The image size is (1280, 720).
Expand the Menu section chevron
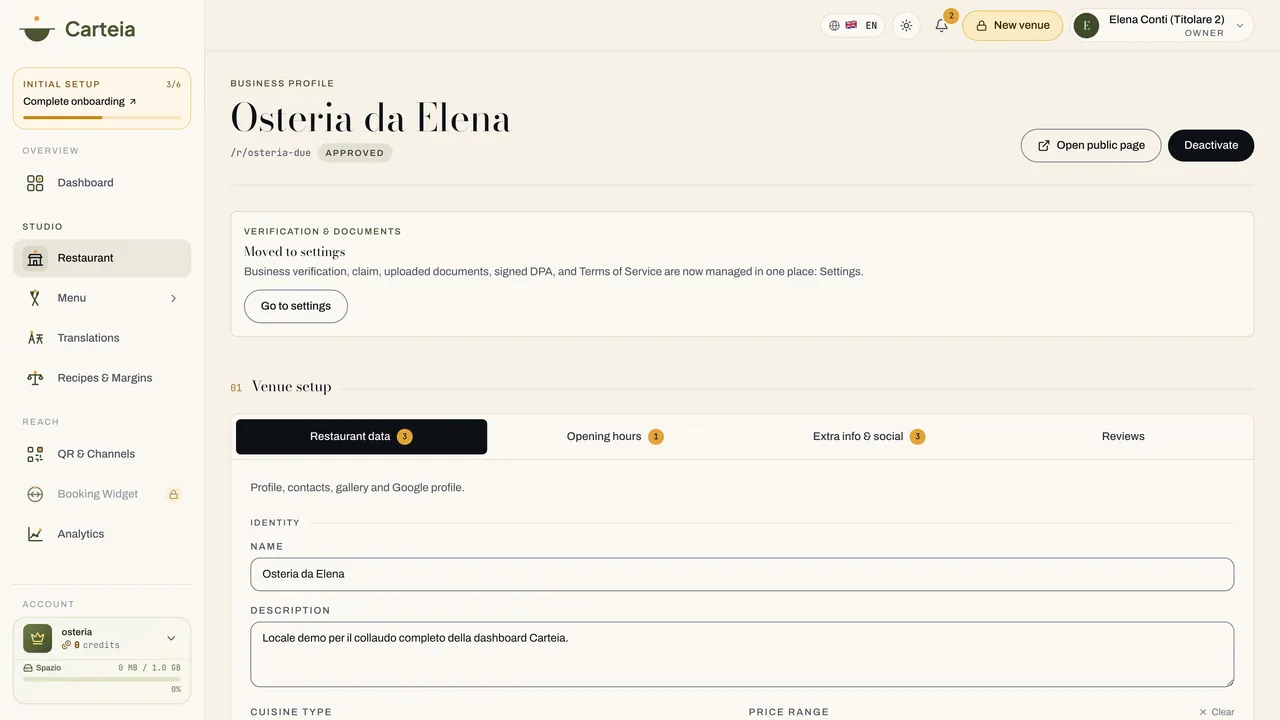coord(173,298)
